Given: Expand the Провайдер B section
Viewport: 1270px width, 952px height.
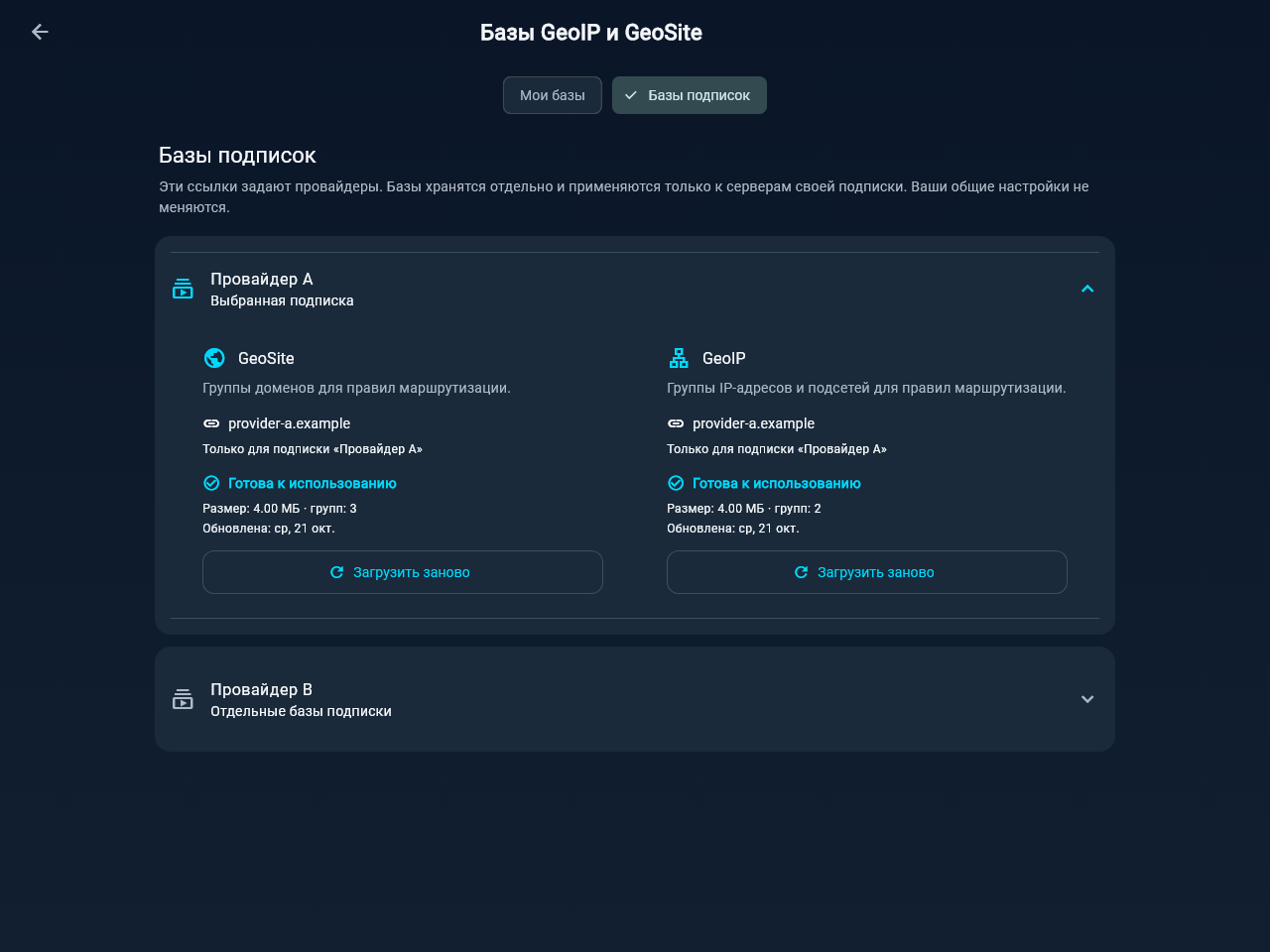Looking at the screenshot, I should pyautogui.click(x=1087, y=699).
